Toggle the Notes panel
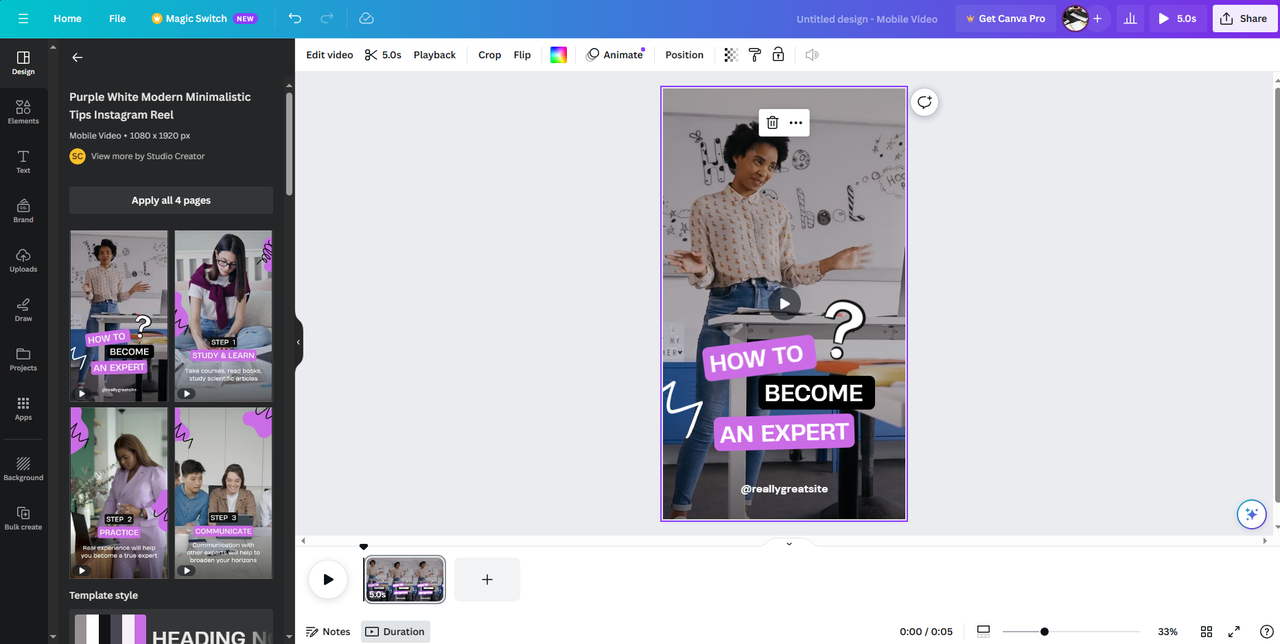1280x644 pixels. 328,632
